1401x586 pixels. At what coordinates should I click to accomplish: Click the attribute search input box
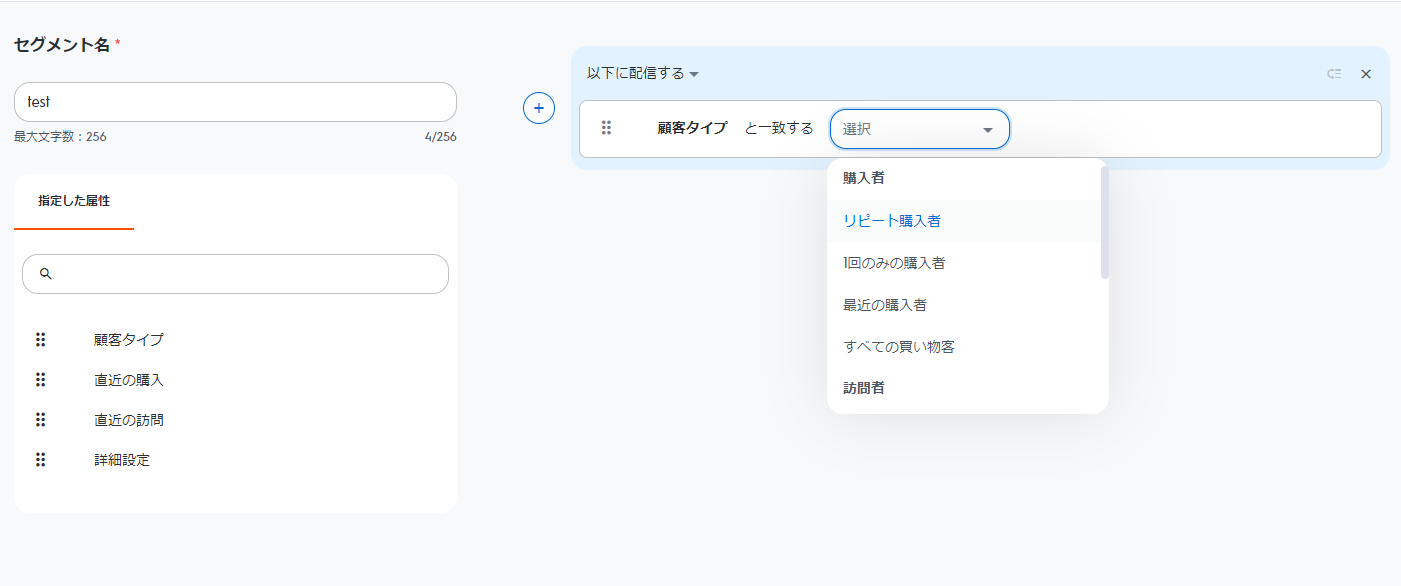[x=245, y=274]
